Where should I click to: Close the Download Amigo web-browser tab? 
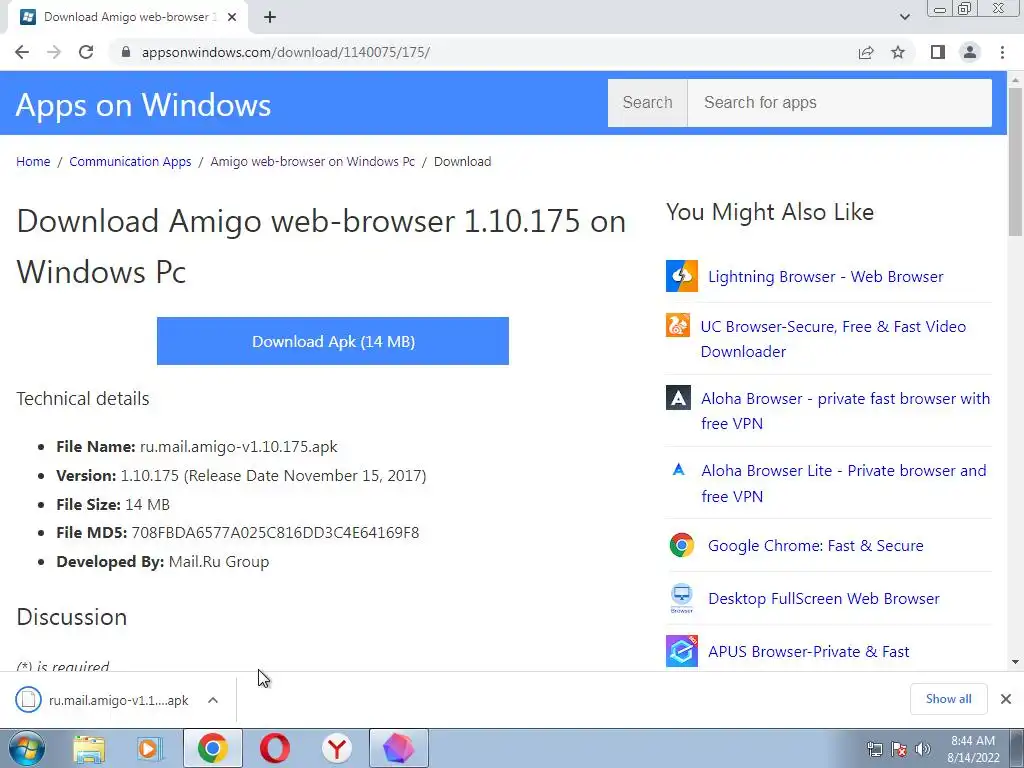[x=232, y=17]
